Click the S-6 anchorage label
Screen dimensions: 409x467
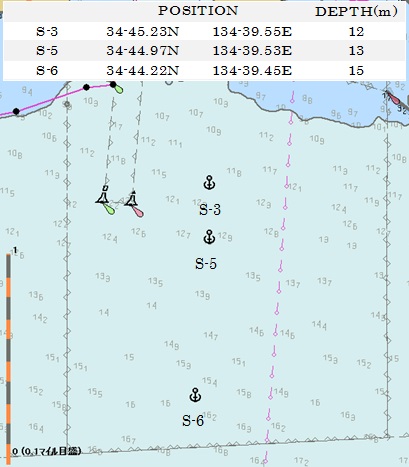(x=193, y=421)
